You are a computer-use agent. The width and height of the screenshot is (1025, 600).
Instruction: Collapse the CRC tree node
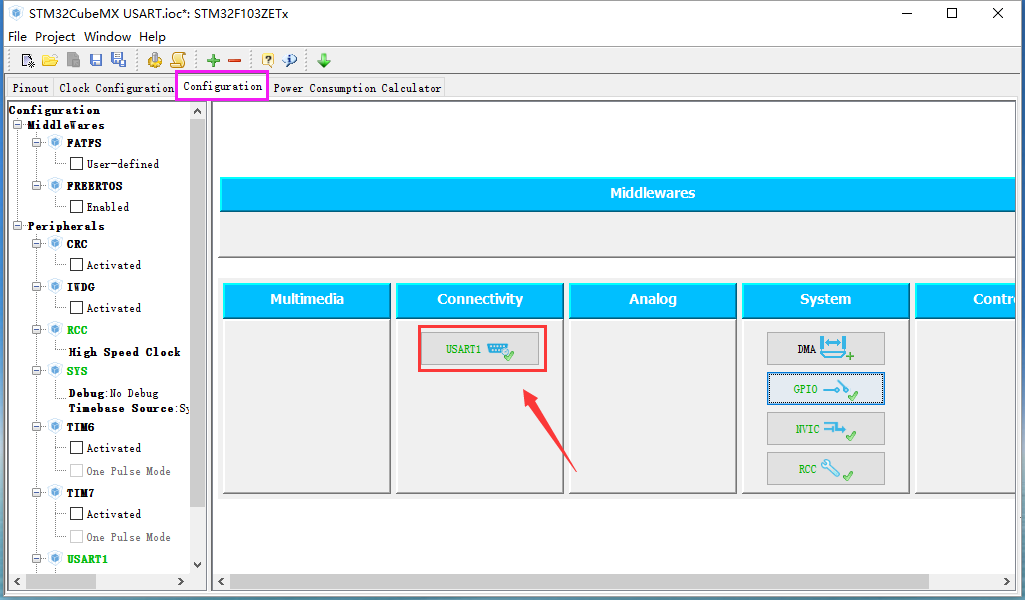coord(37,244)
